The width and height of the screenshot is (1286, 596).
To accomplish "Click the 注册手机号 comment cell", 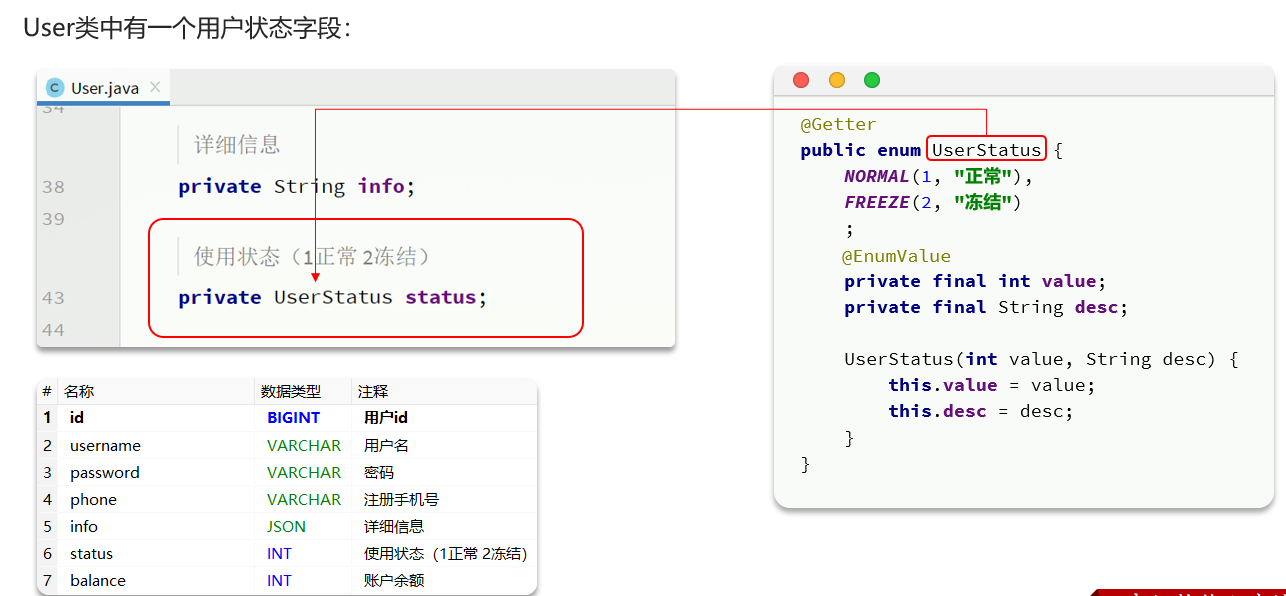I will point(401,499).
